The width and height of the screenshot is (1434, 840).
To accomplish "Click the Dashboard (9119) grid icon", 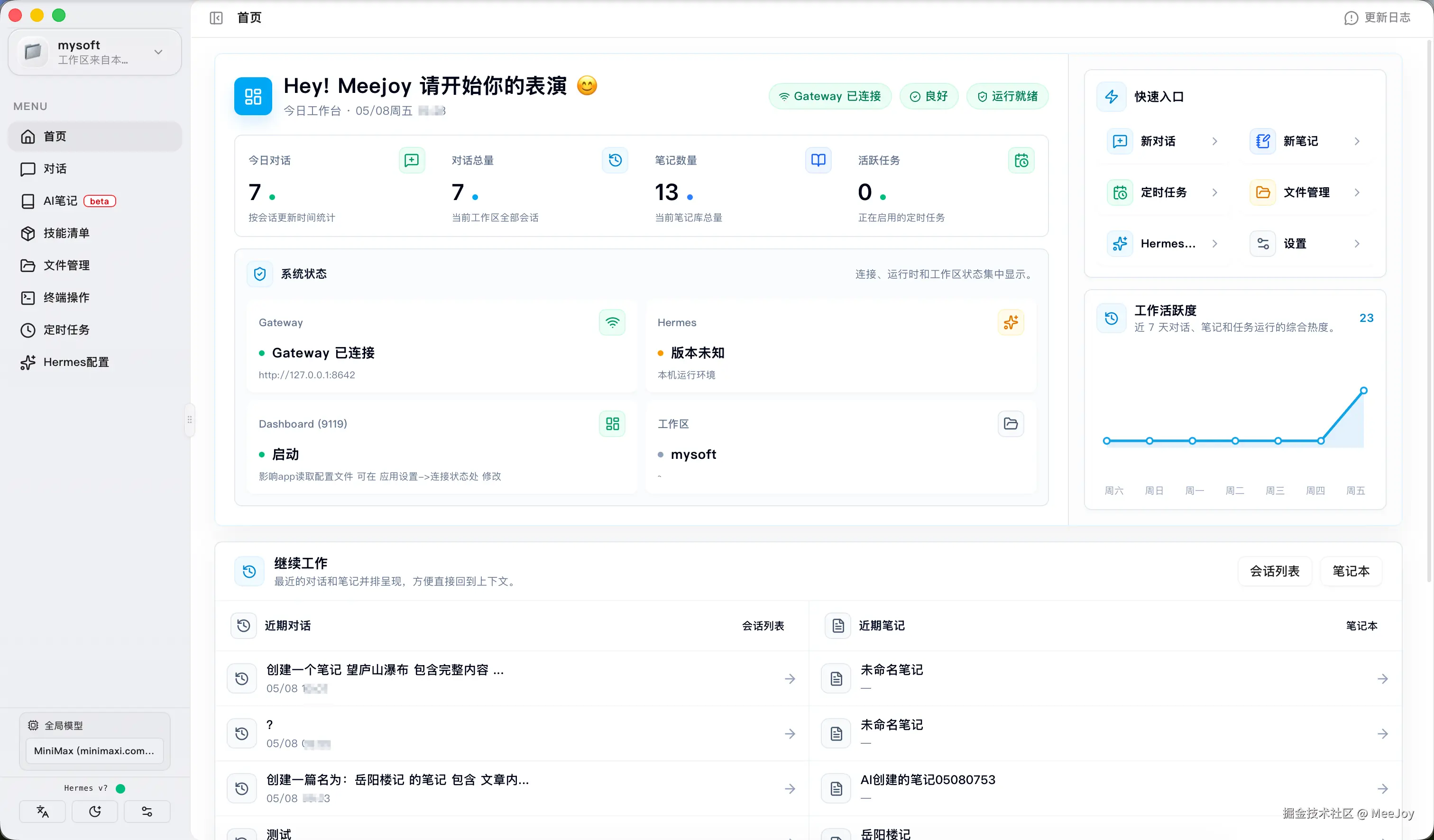I will pos(612,424).
